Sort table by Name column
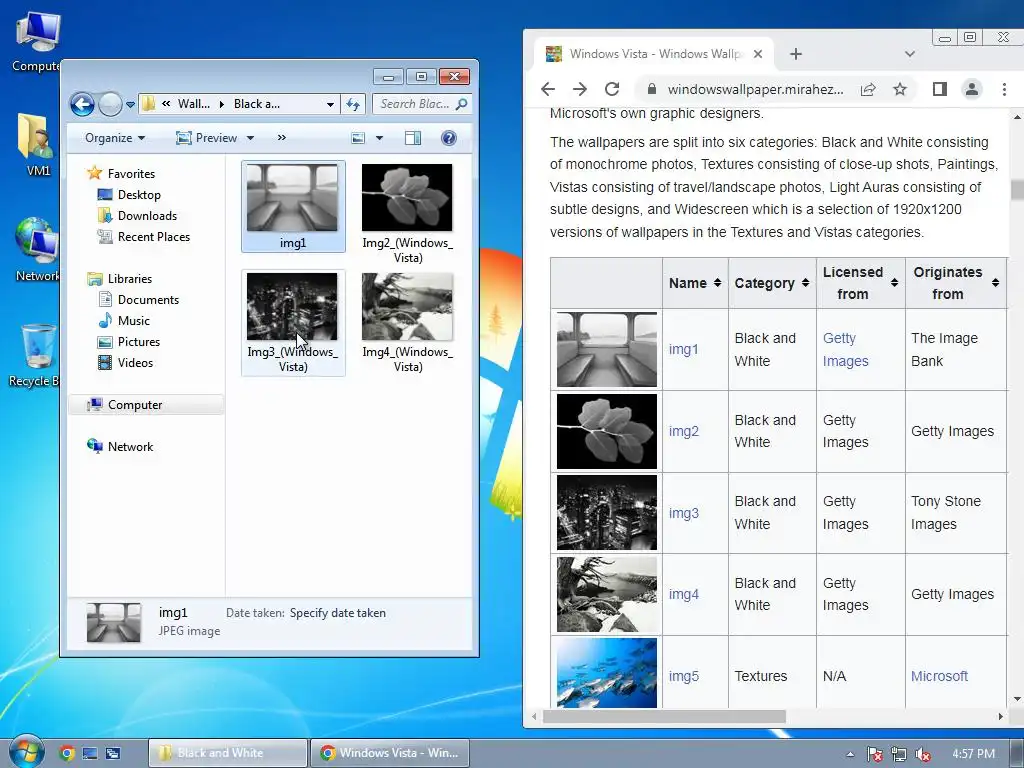1024x768 pixels. 695,283
